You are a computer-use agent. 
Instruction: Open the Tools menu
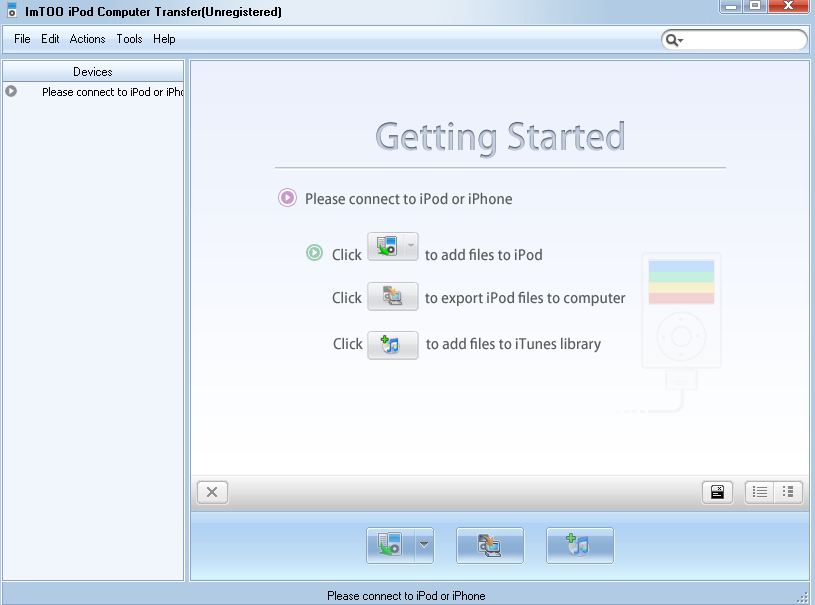[x=129, y=39]
